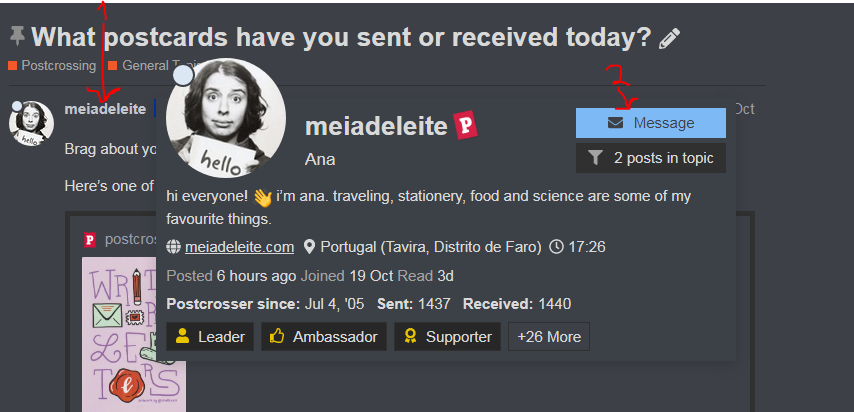Click the pinned topic pushpin icon
This screenshot has height=412, width=854.
[x=17, y=36]
